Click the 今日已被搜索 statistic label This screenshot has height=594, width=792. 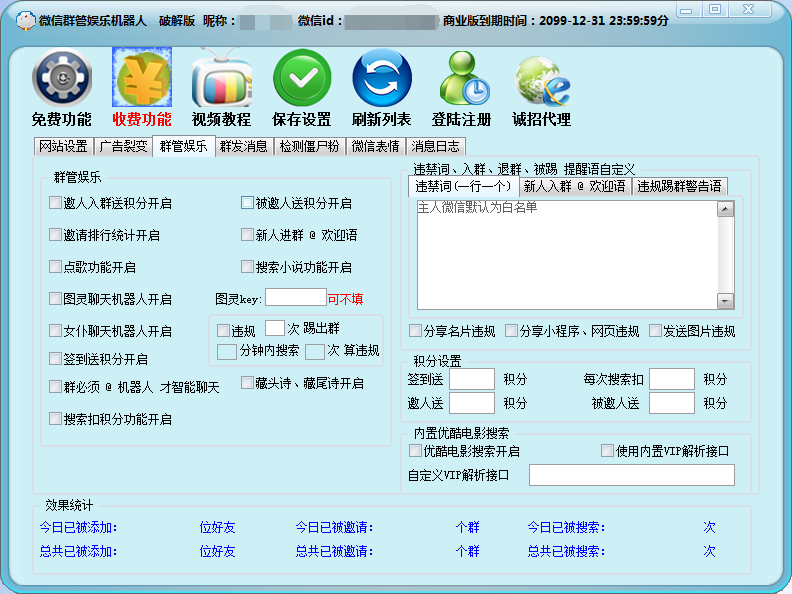(x=566, y=527)
